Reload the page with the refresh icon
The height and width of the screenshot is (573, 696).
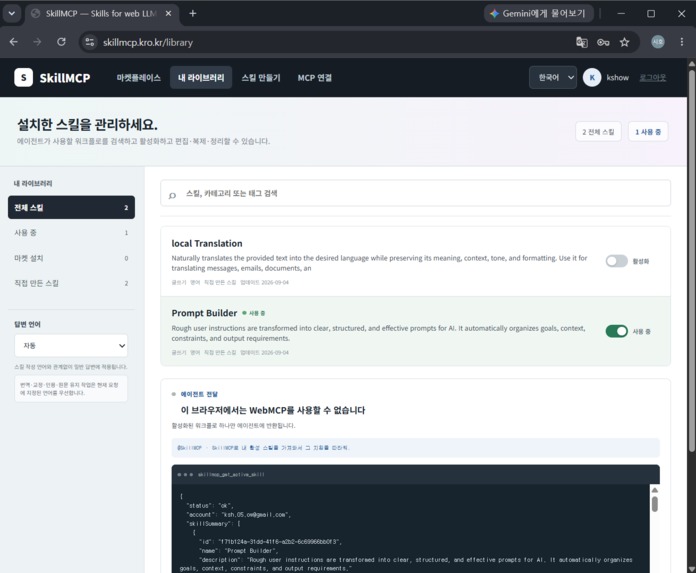61,42
